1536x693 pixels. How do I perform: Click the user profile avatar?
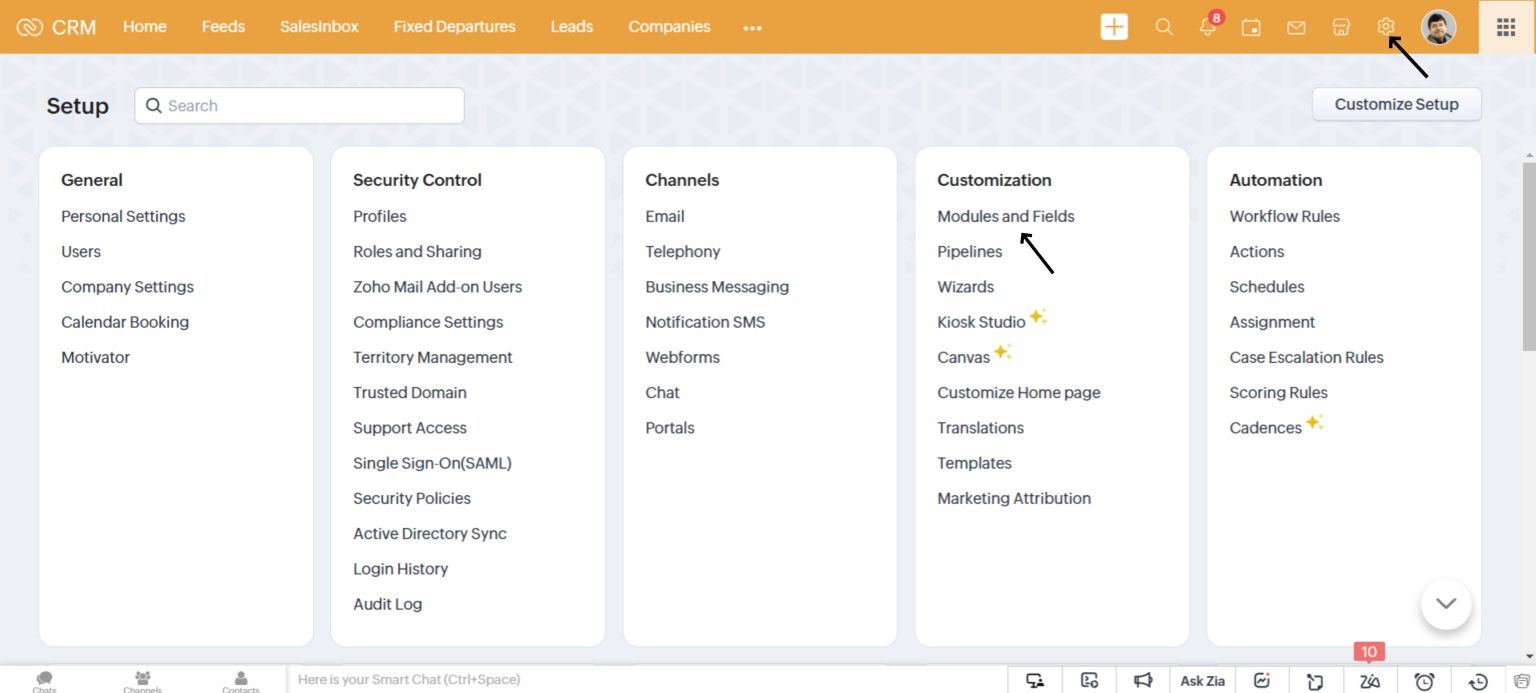pos(1438,27)
